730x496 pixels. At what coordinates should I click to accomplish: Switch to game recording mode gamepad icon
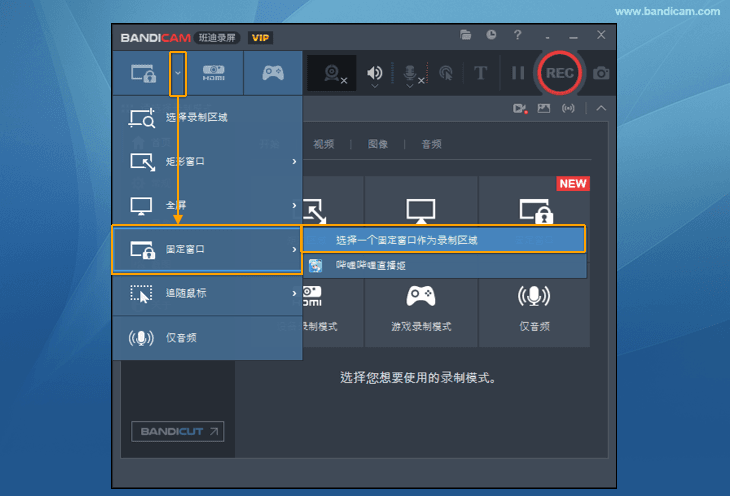click(273, 73)
